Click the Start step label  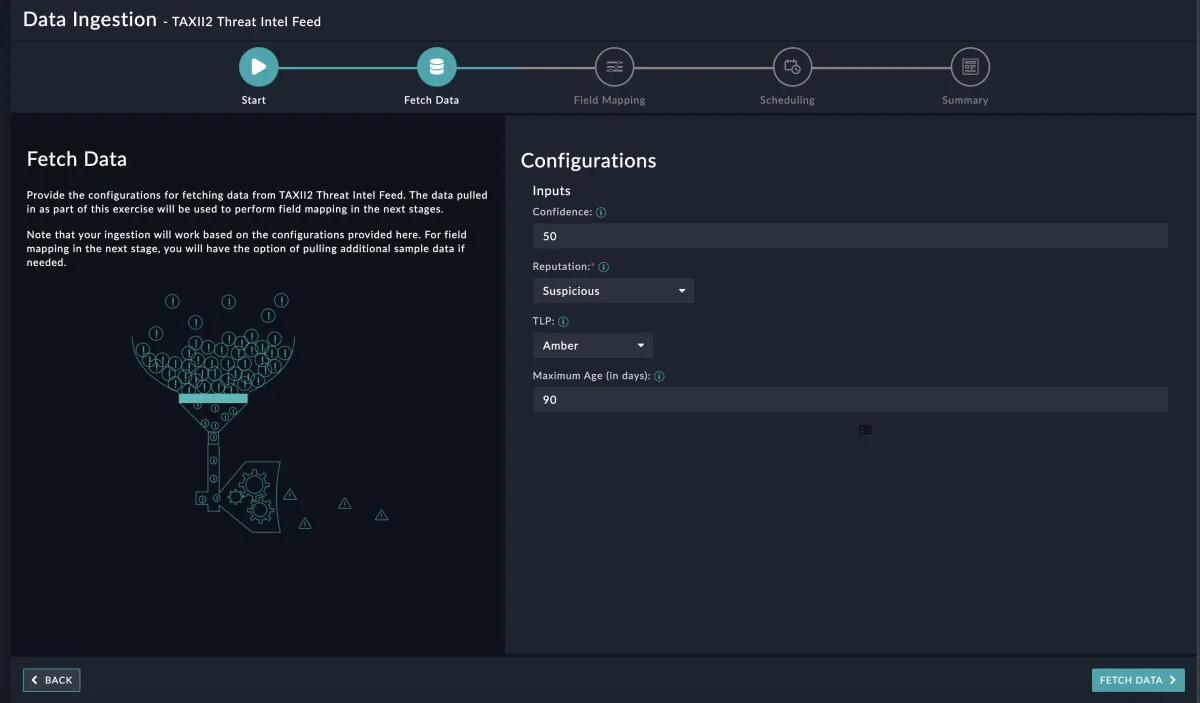pos(254,100)
